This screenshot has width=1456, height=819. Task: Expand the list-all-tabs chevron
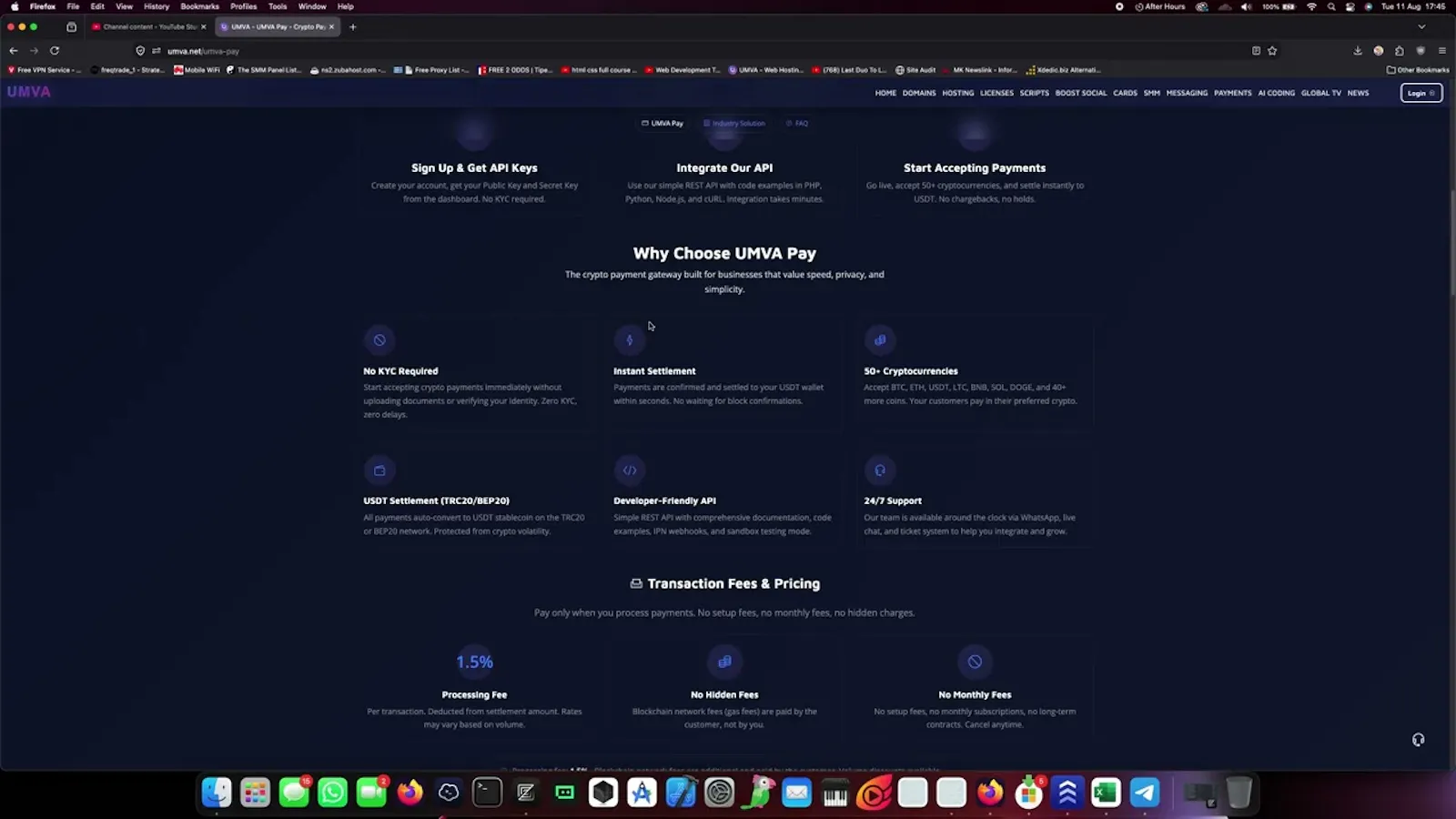[x=1421, y=26]
